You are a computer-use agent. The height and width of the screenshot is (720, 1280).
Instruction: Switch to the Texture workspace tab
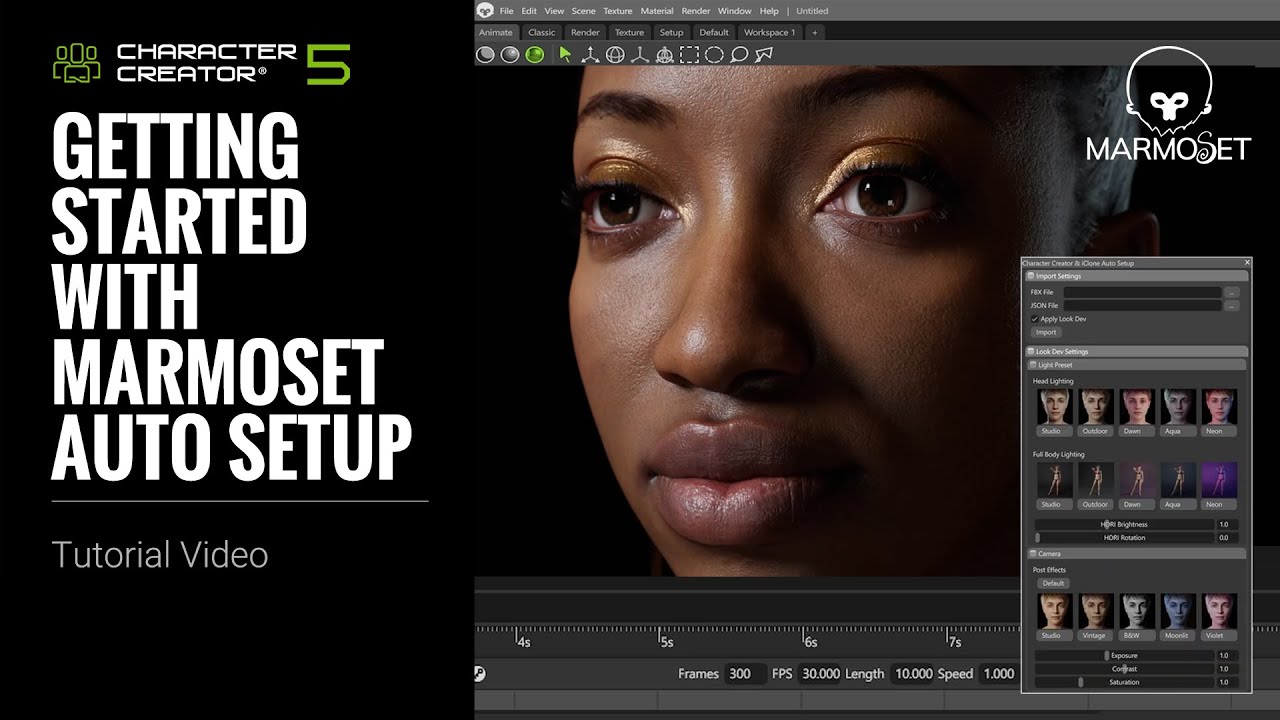tap(629, 32)
